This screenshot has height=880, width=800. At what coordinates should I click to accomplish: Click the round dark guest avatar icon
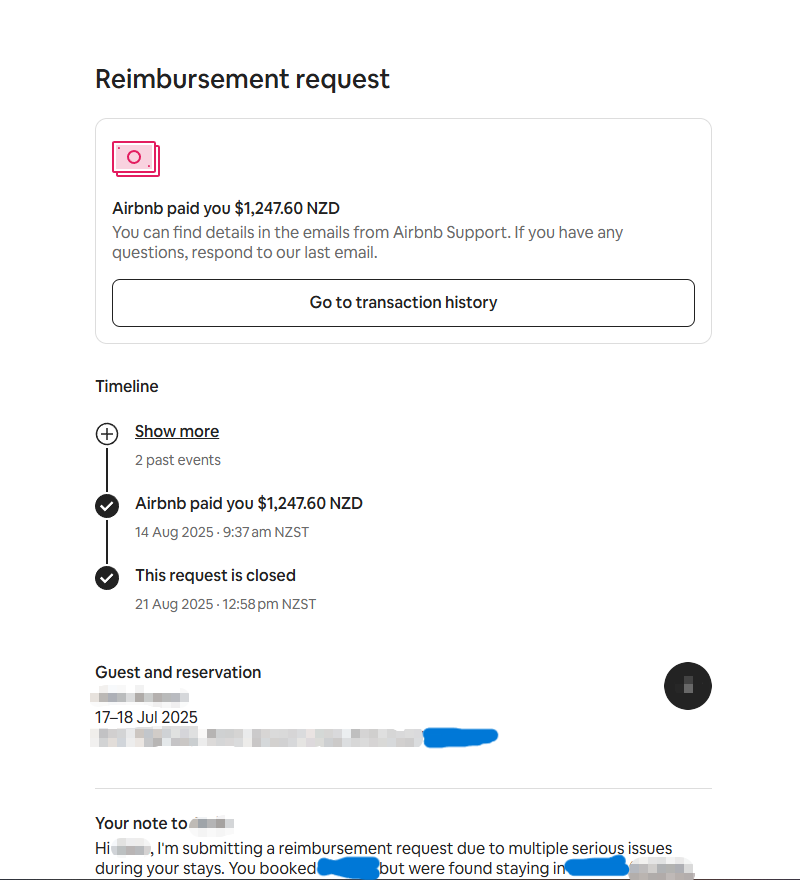pyautogui.click(x=688, y=686)
